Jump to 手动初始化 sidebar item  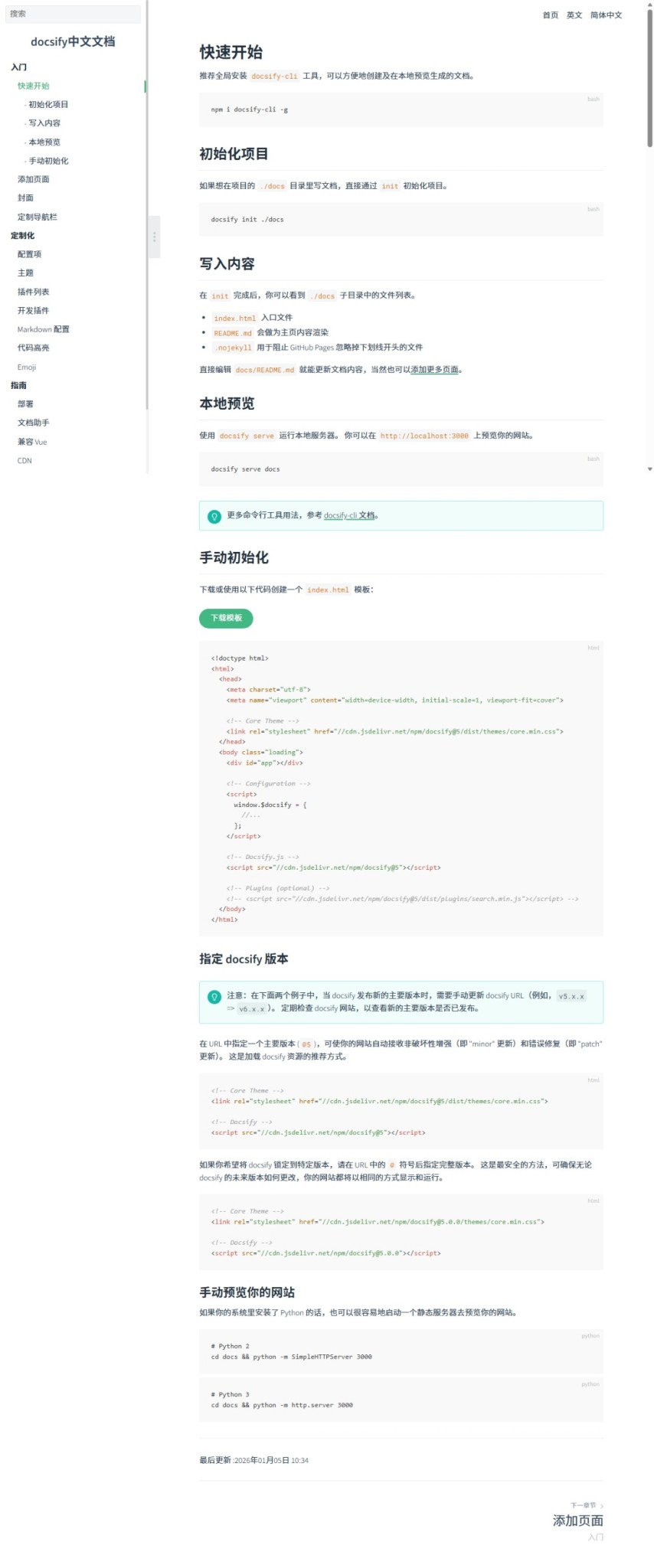[x=48, y=161]
